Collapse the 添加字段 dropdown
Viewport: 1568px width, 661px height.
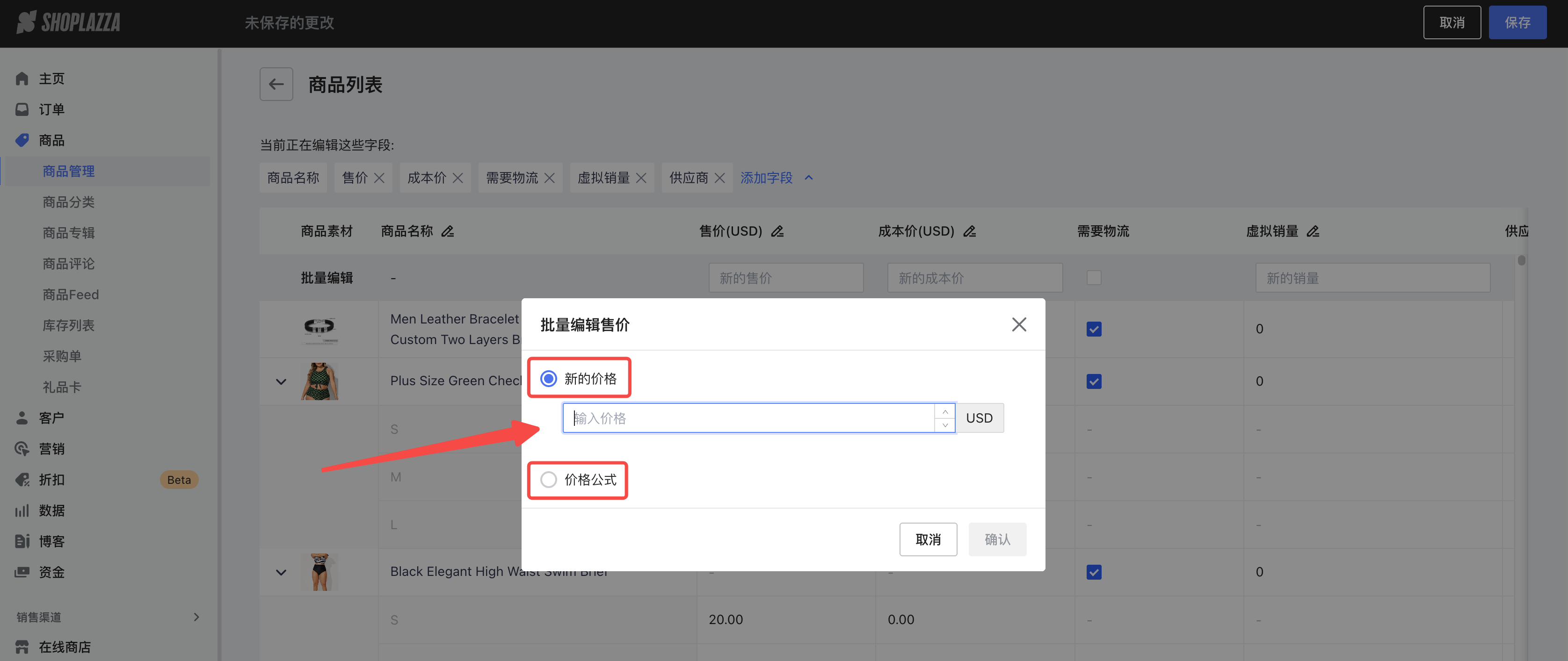809,177
